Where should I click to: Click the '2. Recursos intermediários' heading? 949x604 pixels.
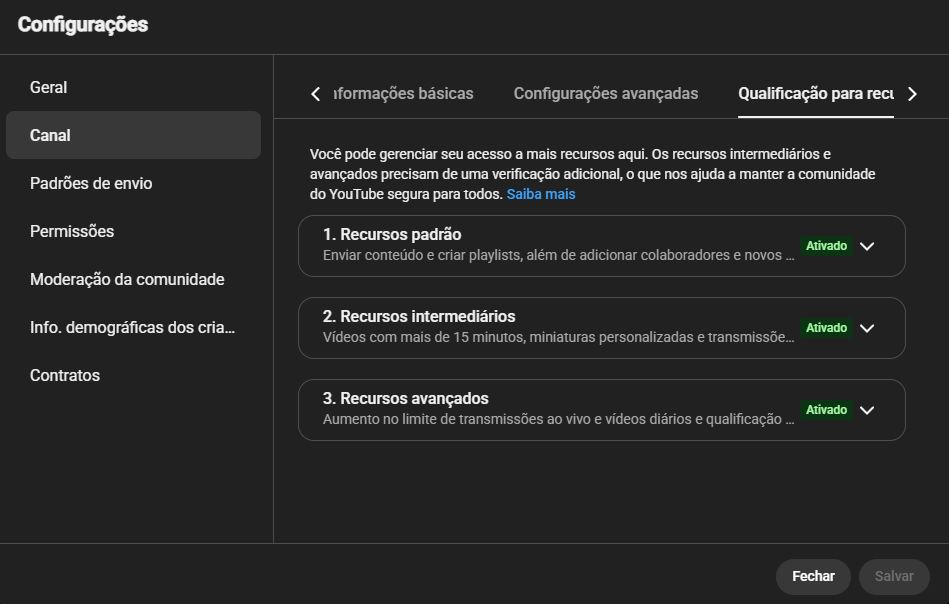419,317
